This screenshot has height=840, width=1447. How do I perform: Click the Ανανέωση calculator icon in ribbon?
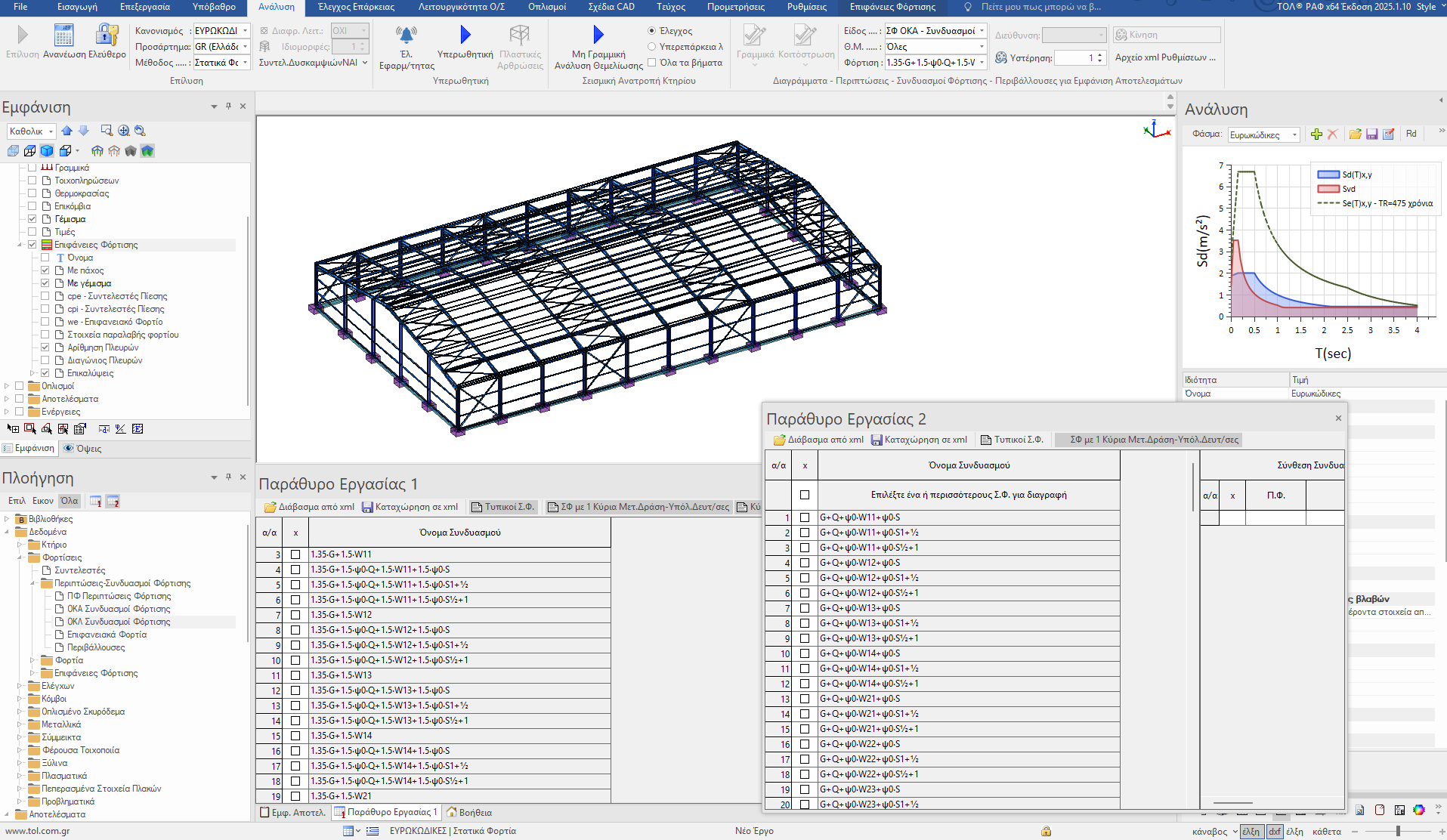[63, 36]
